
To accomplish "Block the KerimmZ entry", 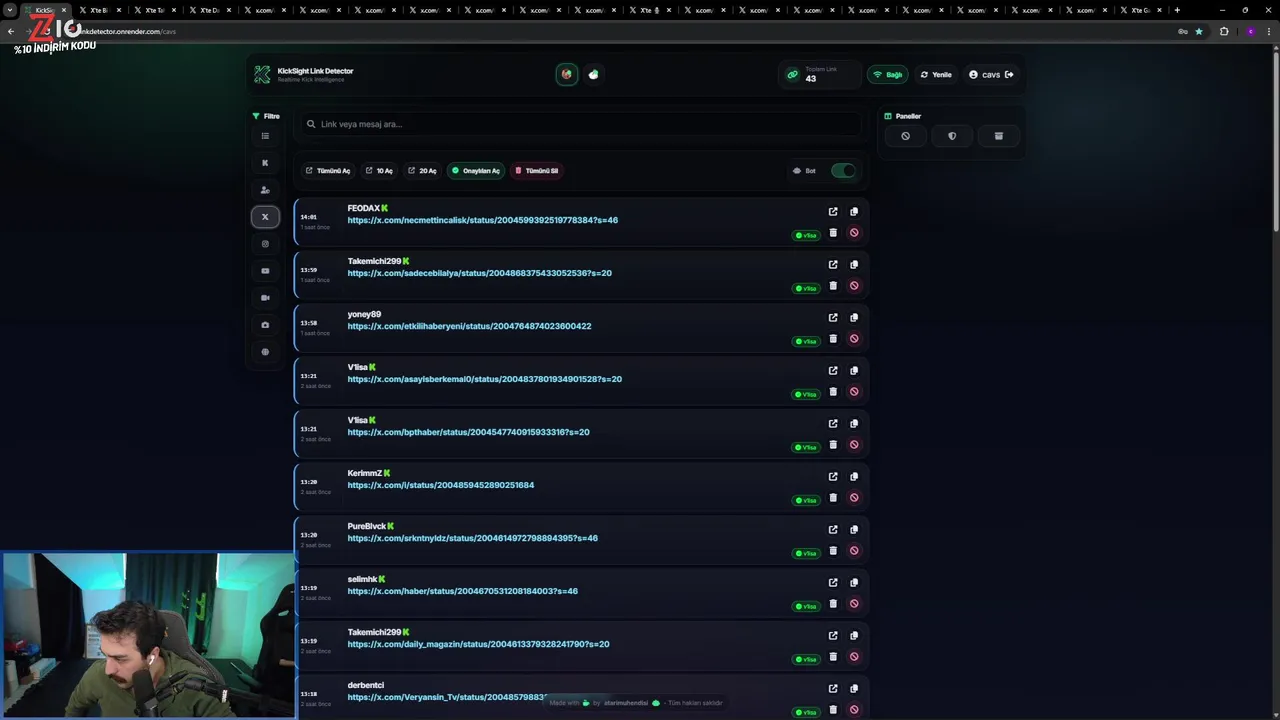I will click(854, 498).
